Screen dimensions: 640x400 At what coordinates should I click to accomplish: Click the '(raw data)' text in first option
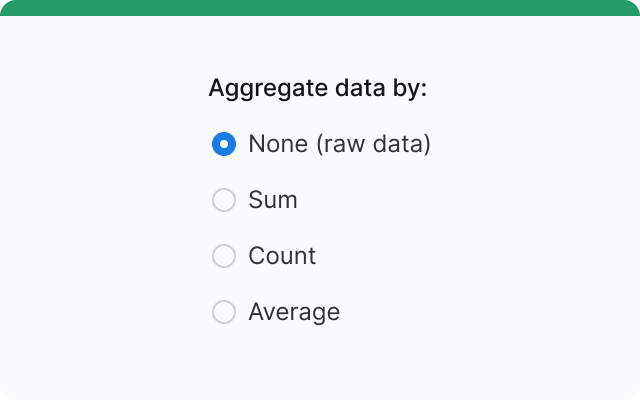coord(373,144)
